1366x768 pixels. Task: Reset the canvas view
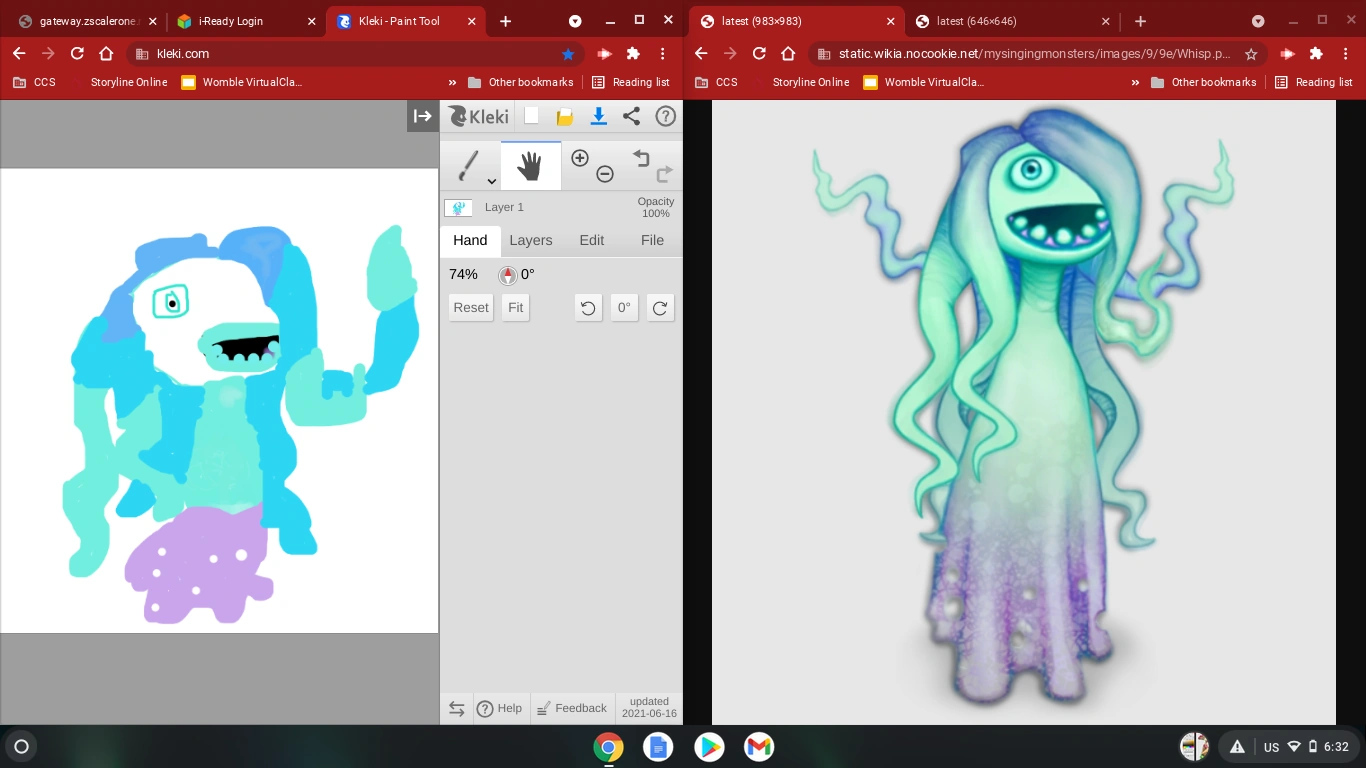470,307
